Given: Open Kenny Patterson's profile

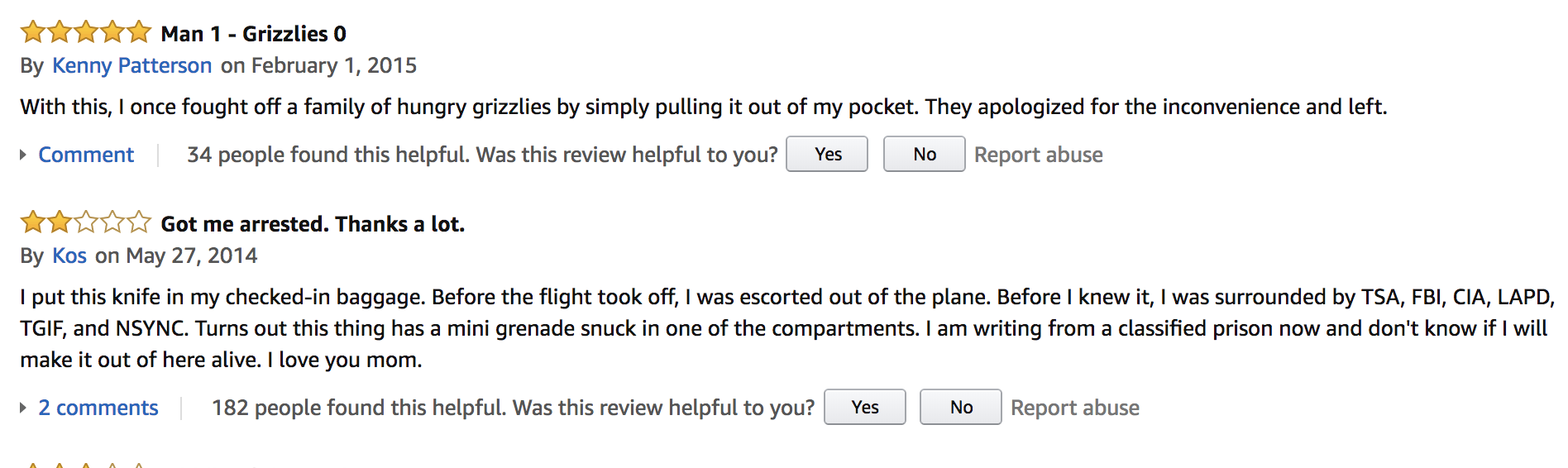Looking at the screenshot, I should (132, 65).
